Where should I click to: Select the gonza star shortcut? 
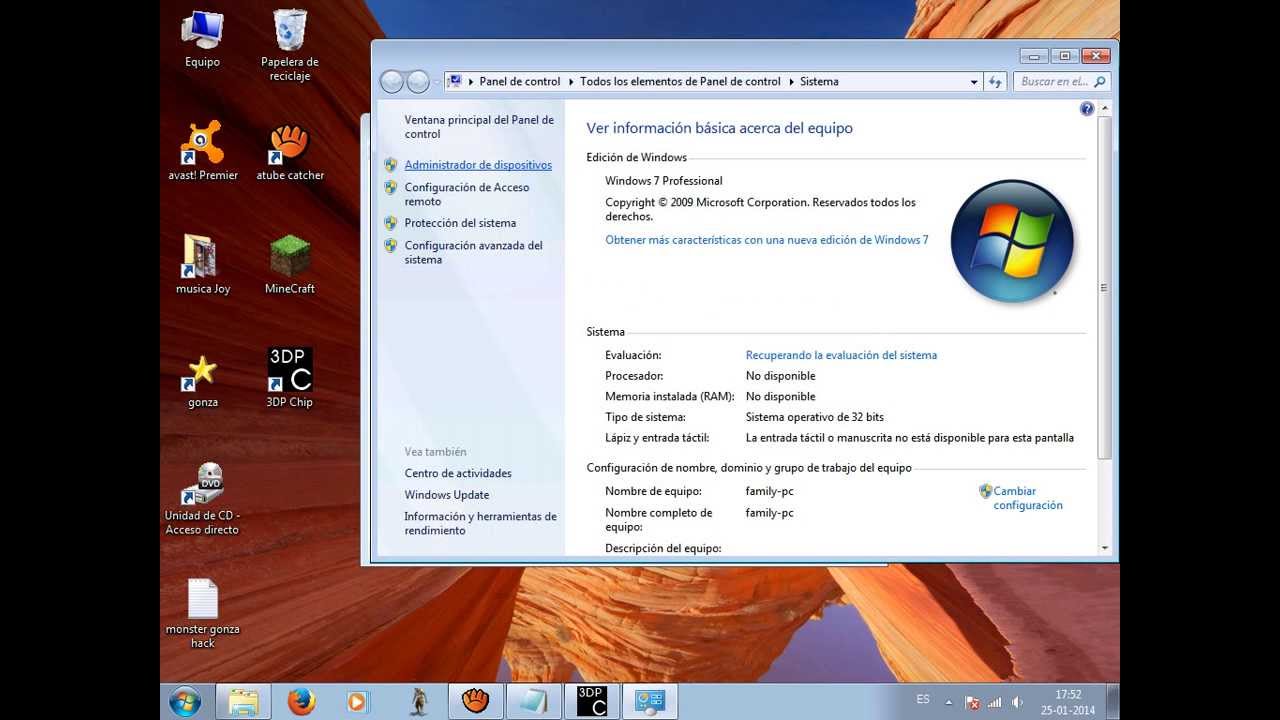tap(203, 379)
